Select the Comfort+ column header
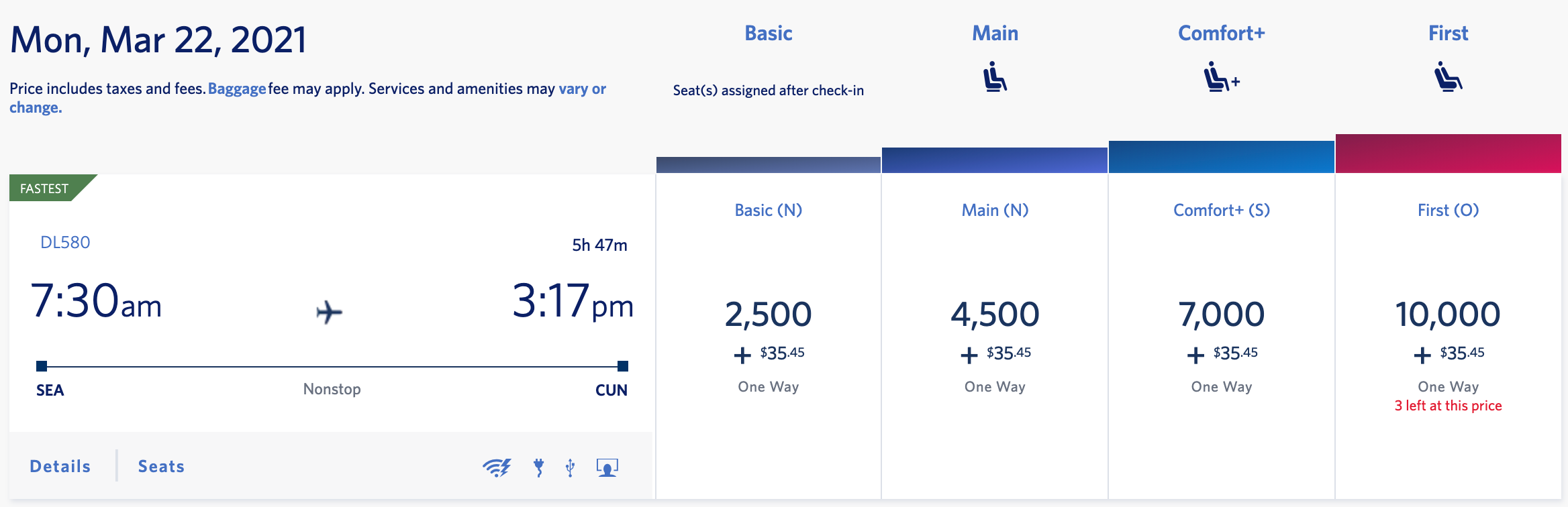 [x=1220, y=32]
